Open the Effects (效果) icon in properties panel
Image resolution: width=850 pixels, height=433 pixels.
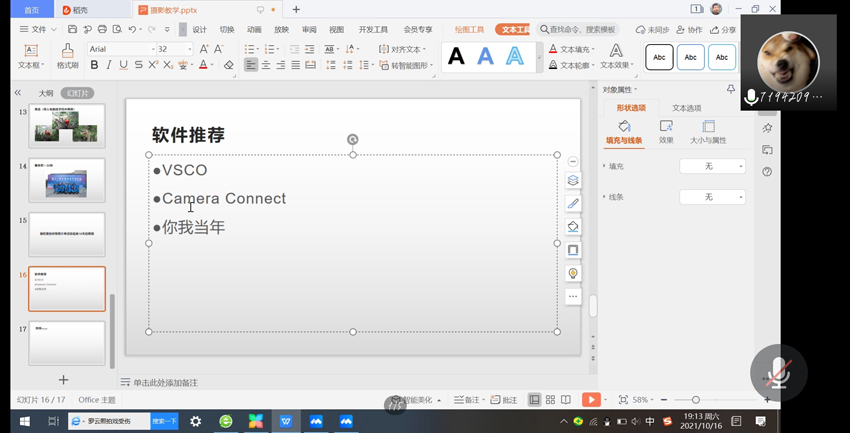click(666, 131)
